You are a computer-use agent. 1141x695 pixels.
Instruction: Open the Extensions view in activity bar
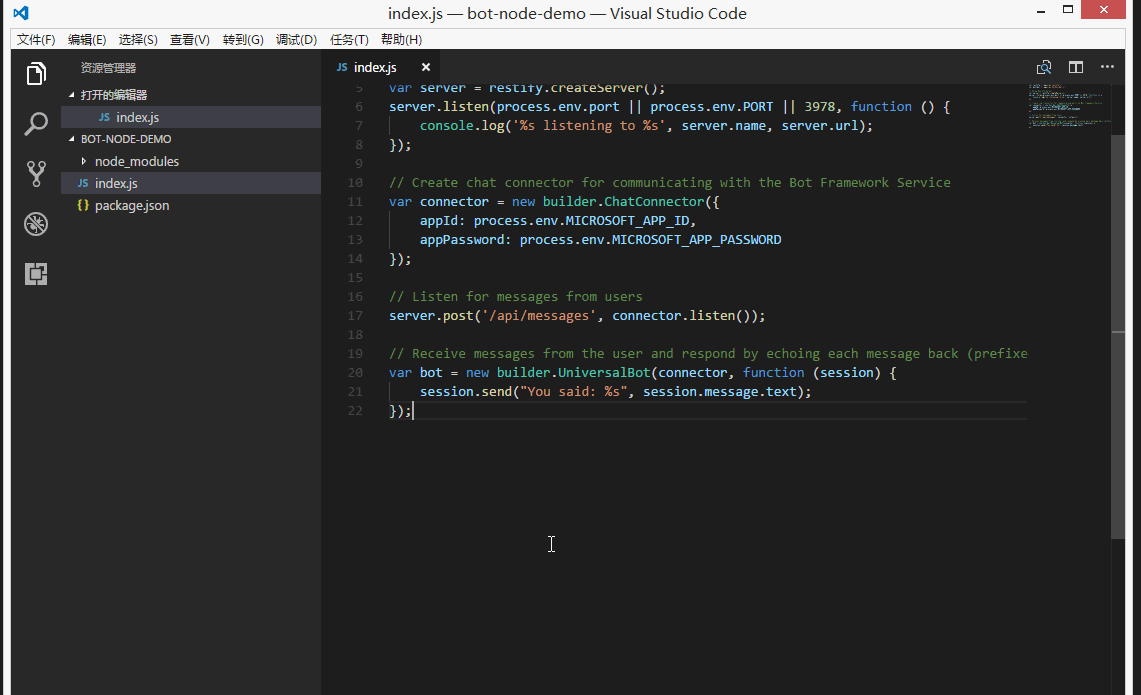[x=36, y=274]
